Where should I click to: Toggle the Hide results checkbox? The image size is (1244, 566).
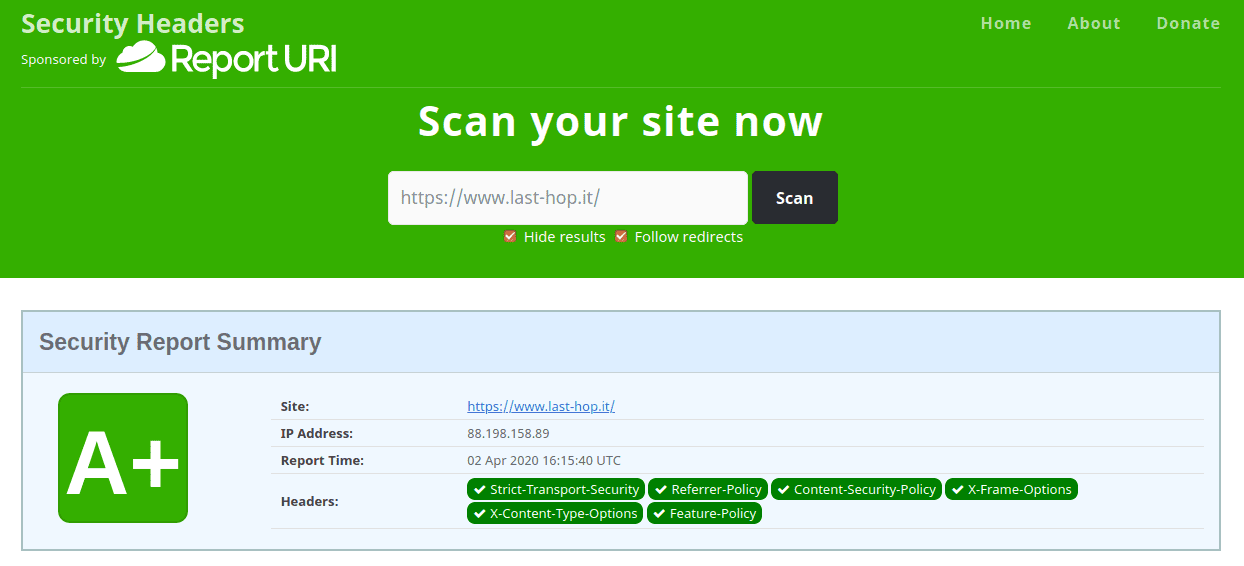click(x=510, y=237)
